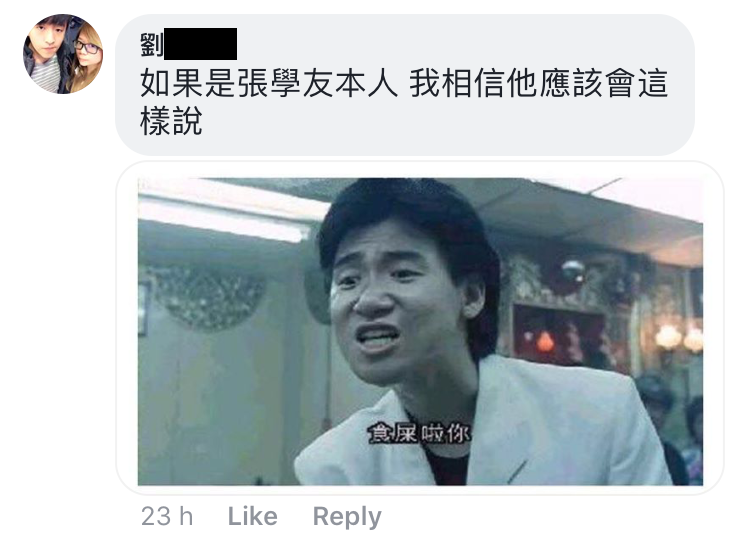
Task: Open the attached movie still image
Action: (420, 331)
